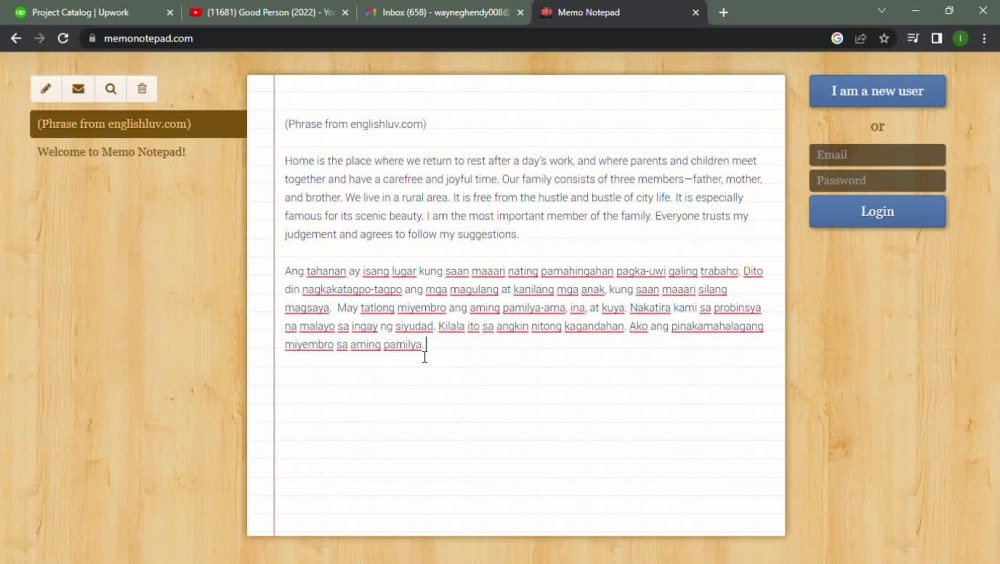Close the Good Person YouTube tab
The width and height of the screenshot is (1000, 564).
345,12
